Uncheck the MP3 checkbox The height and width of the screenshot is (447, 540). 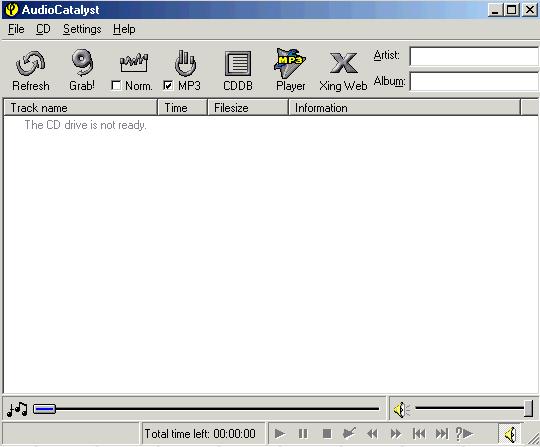click(168, 85)
